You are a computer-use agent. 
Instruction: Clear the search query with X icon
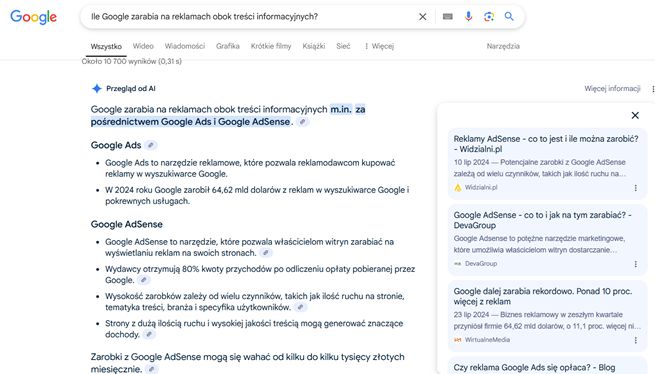pyautogui.click(x=423, y=17)
